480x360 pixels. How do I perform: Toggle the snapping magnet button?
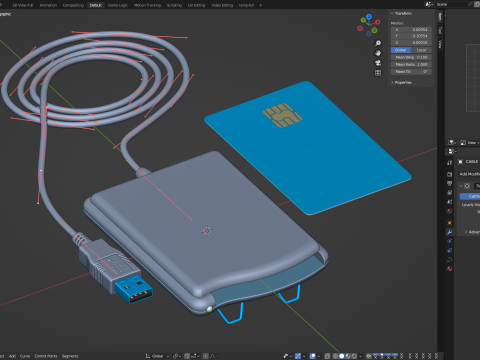coord(187,356)
